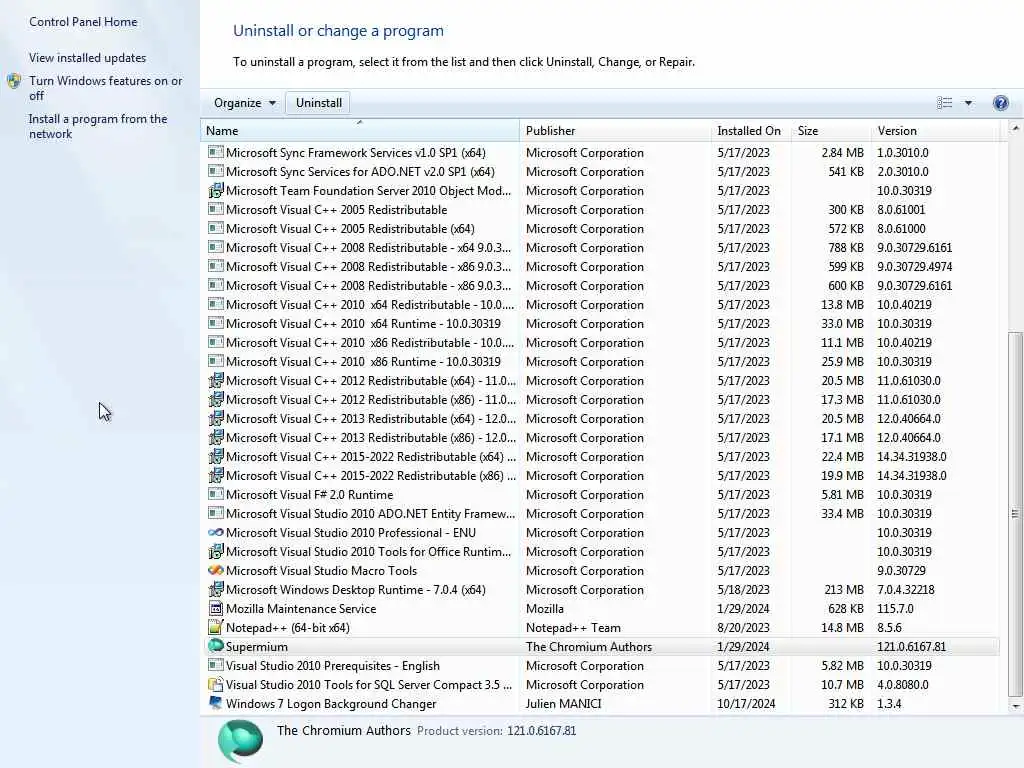1024x768 pixels.
Task: Click the Mozilla publisher cell
Action: tap(545, 609)
